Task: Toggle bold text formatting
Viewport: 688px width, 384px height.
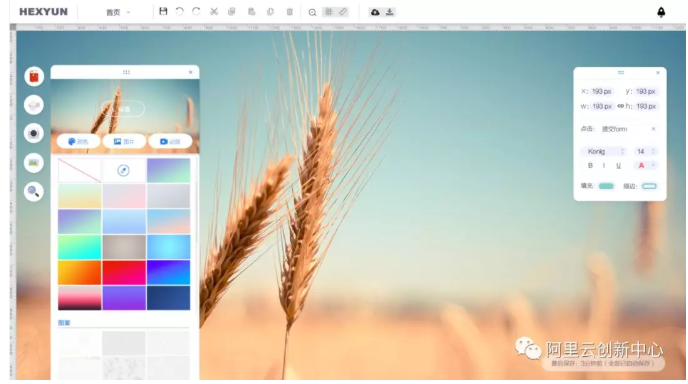Action: click(590, 165)
